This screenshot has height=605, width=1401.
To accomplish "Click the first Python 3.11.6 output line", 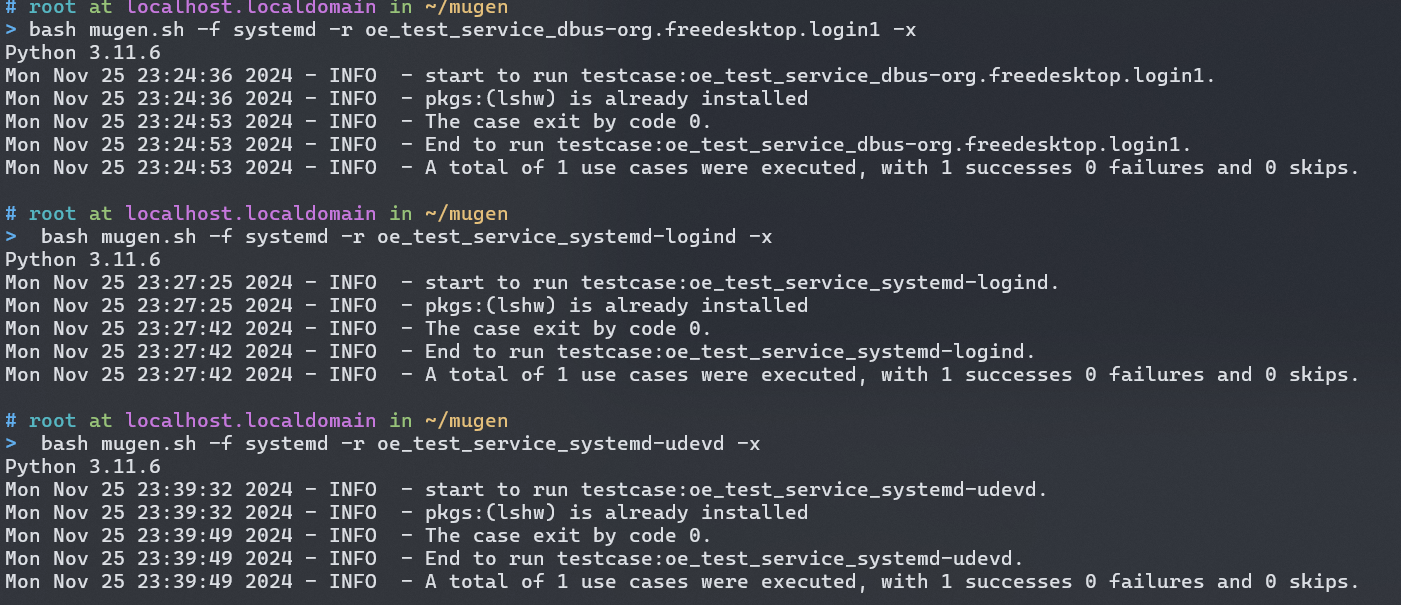I will [83, 53].
